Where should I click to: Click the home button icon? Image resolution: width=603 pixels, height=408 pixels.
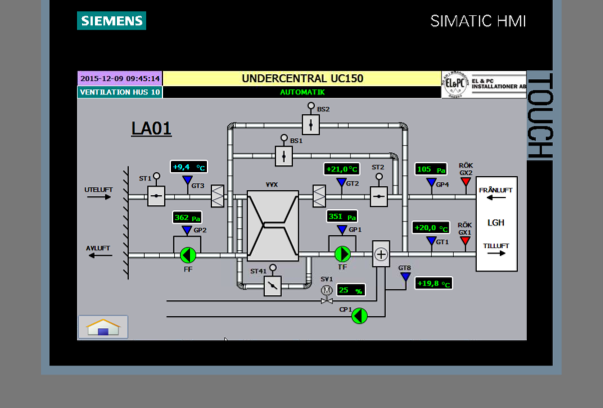103,327
